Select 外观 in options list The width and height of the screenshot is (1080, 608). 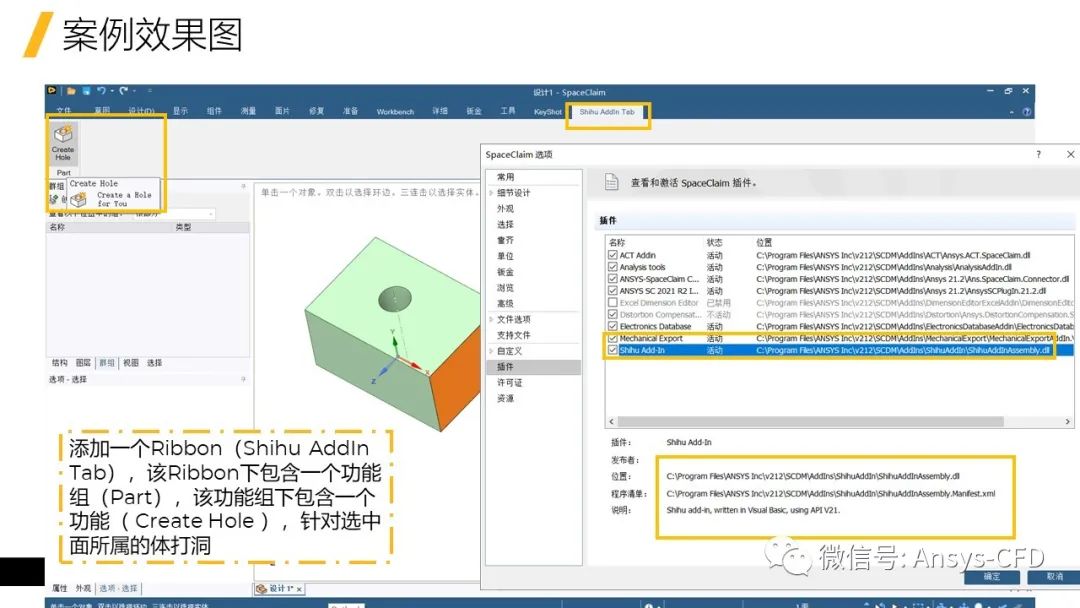[x=506, y=209]
